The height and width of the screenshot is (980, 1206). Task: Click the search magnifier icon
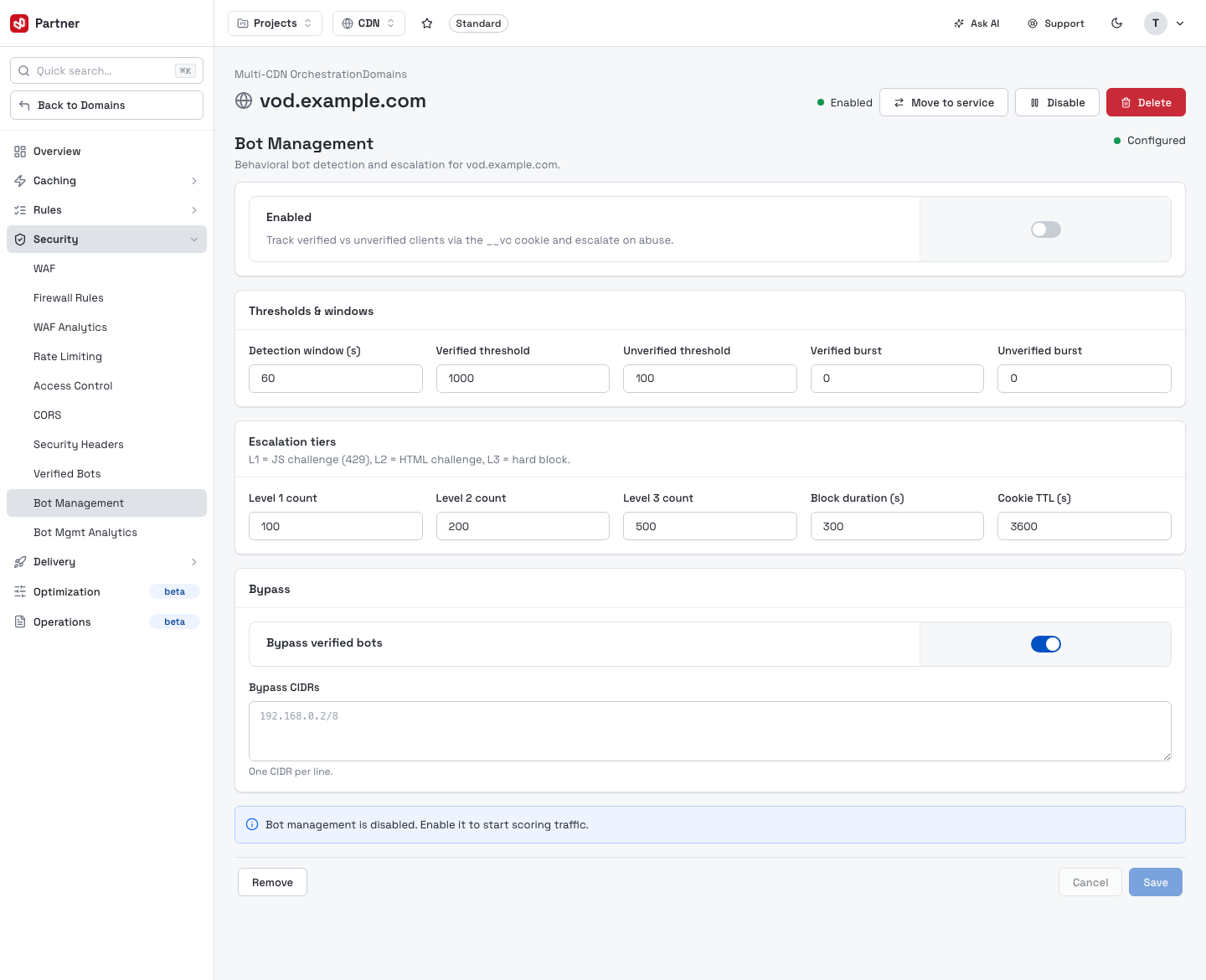[x=24, y=71]
